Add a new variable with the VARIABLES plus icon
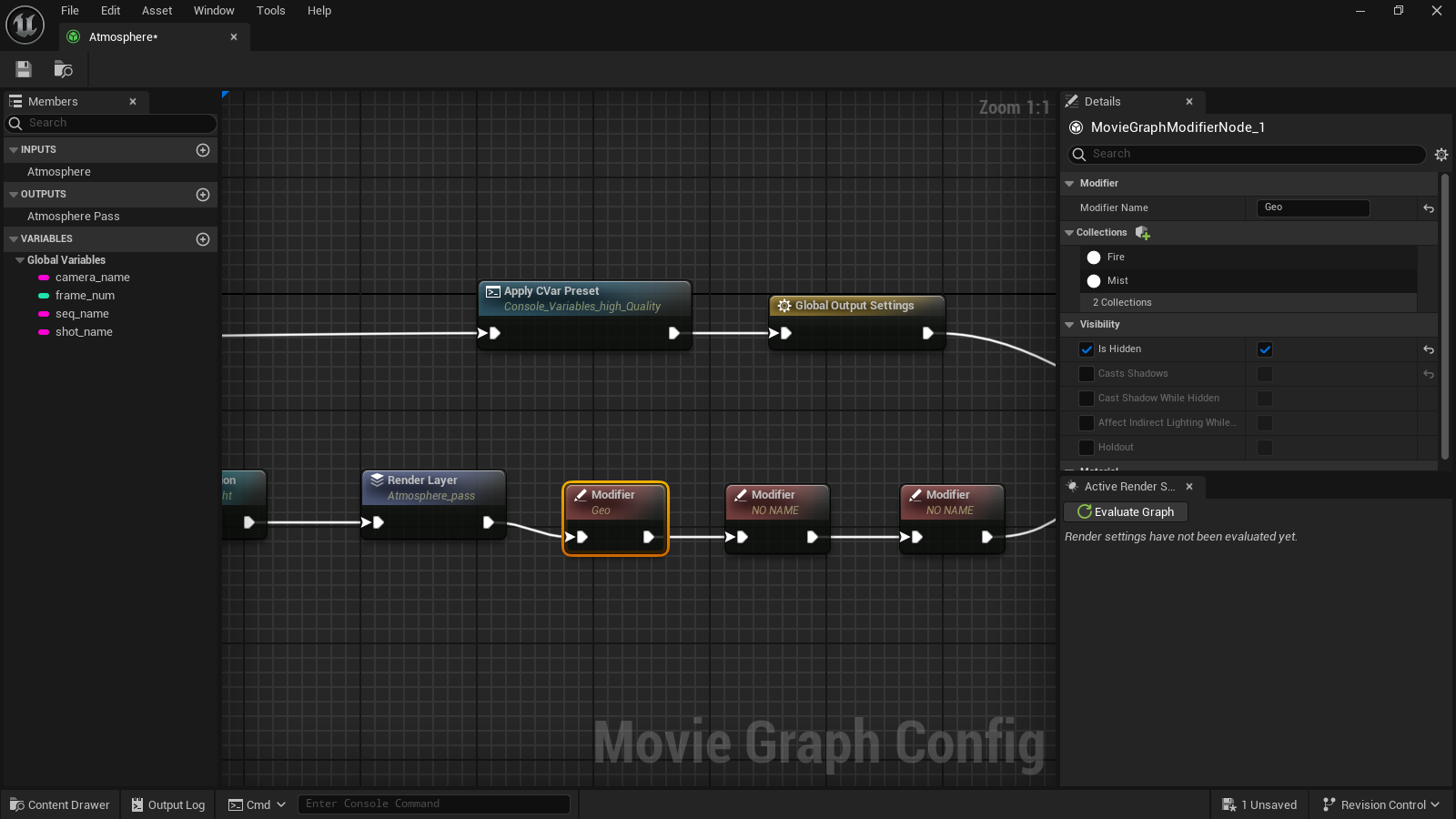 click(203, 239)
